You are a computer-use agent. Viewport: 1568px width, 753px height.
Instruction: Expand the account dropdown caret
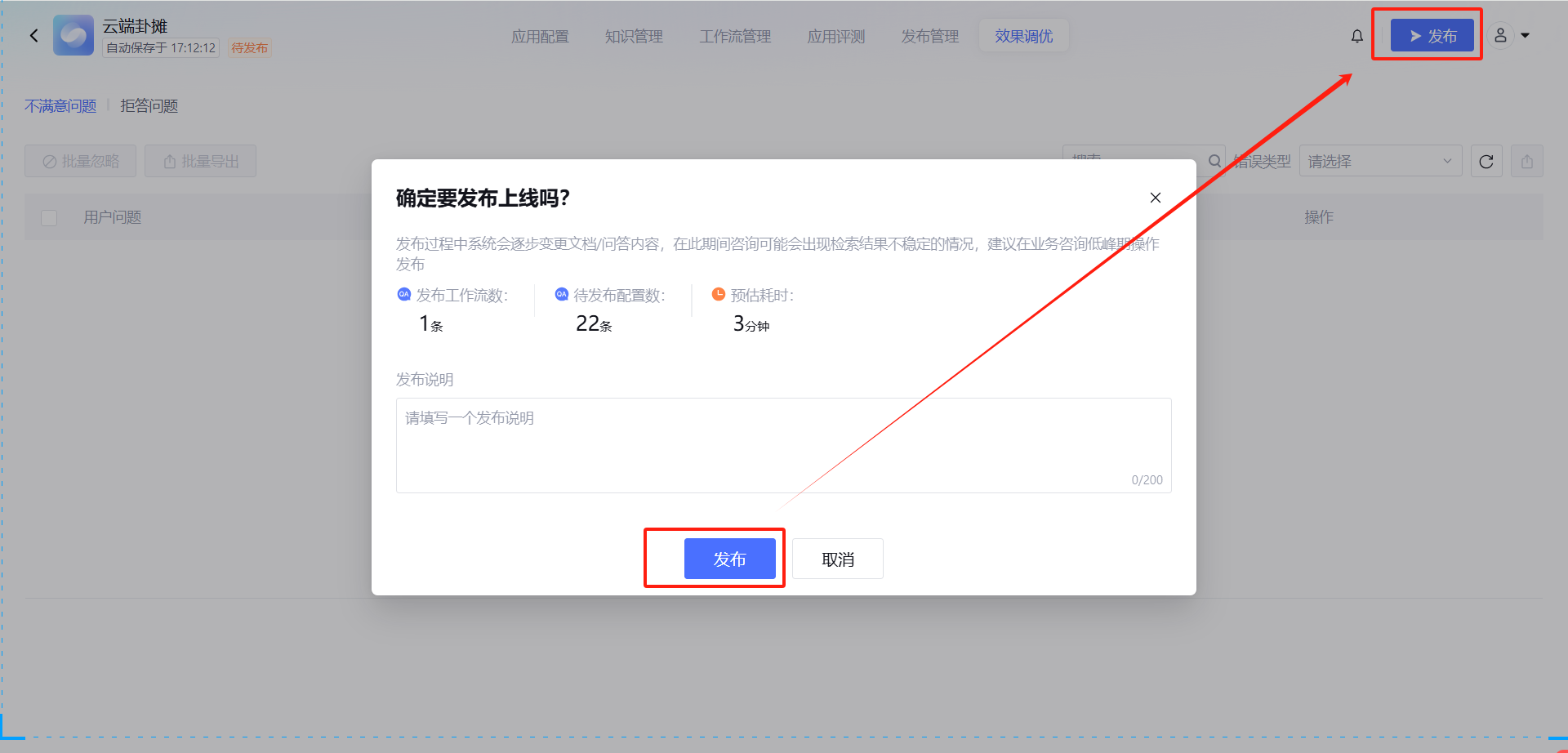(x=1525, y=36)
